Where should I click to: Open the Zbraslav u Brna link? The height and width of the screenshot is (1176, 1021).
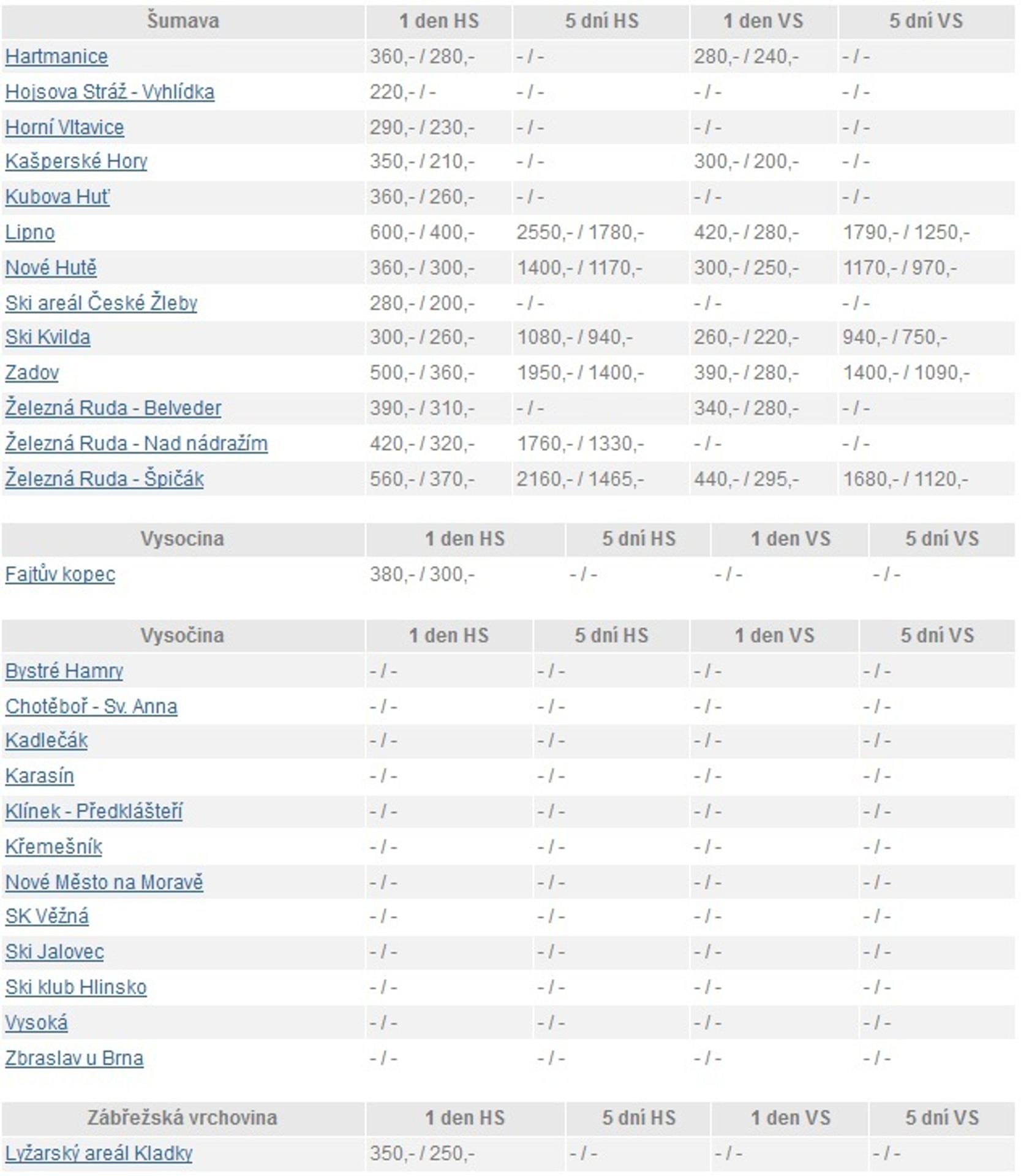pos(74,1058)
